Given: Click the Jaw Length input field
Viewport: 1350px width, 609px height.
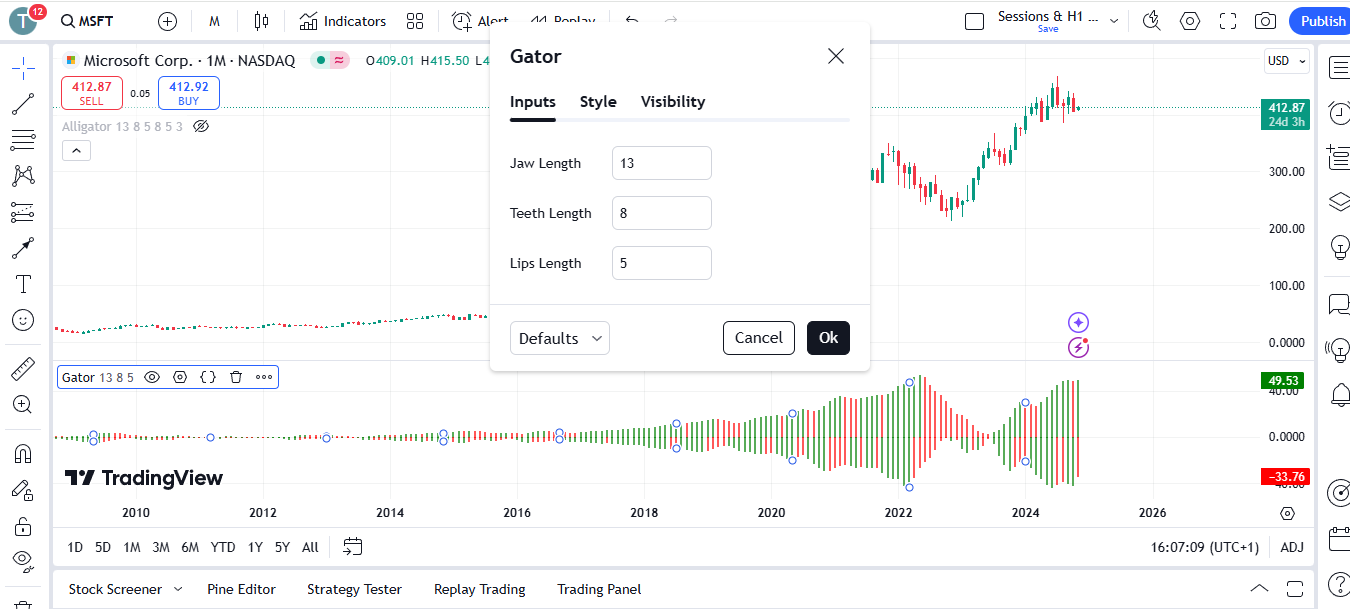Looking at the screenshot, I should [661, 163].
